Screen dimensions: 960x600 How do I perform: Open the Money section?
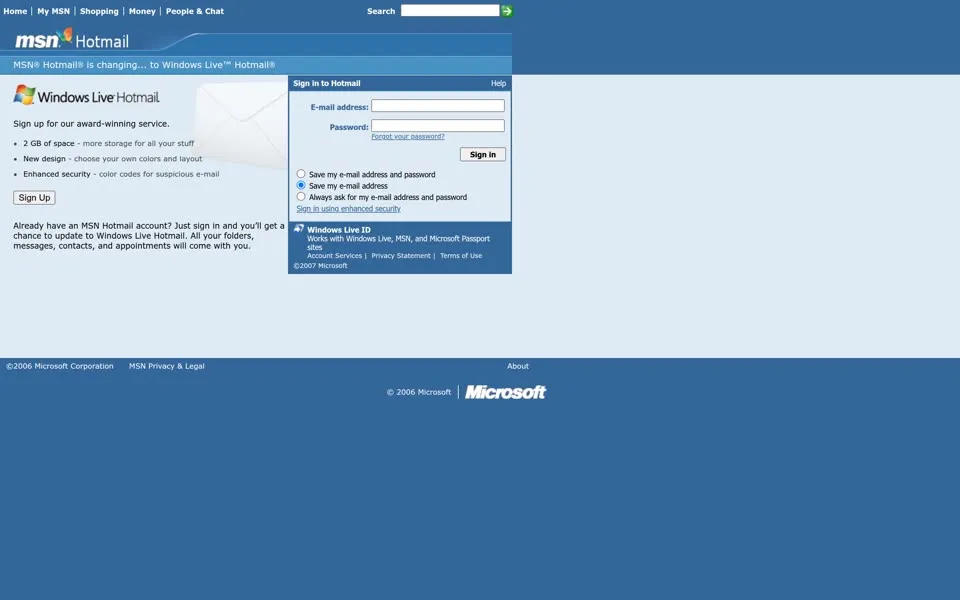click(x=142, y=11)
